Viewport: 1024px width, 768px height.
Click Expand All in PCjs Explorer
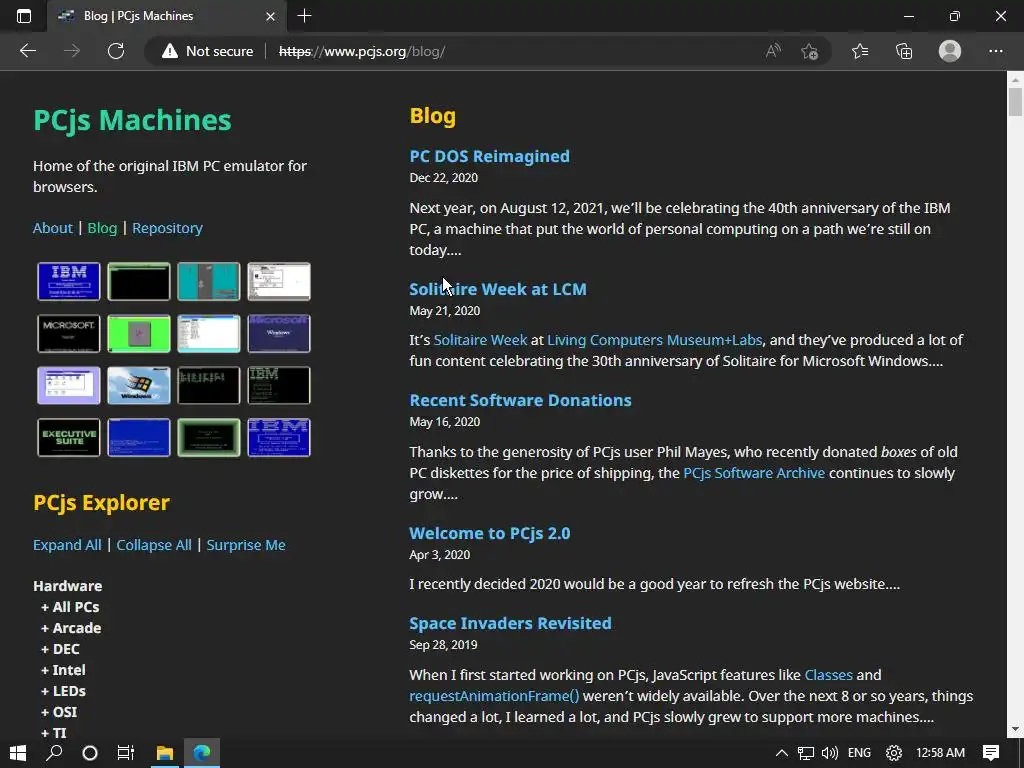(67, 545)
